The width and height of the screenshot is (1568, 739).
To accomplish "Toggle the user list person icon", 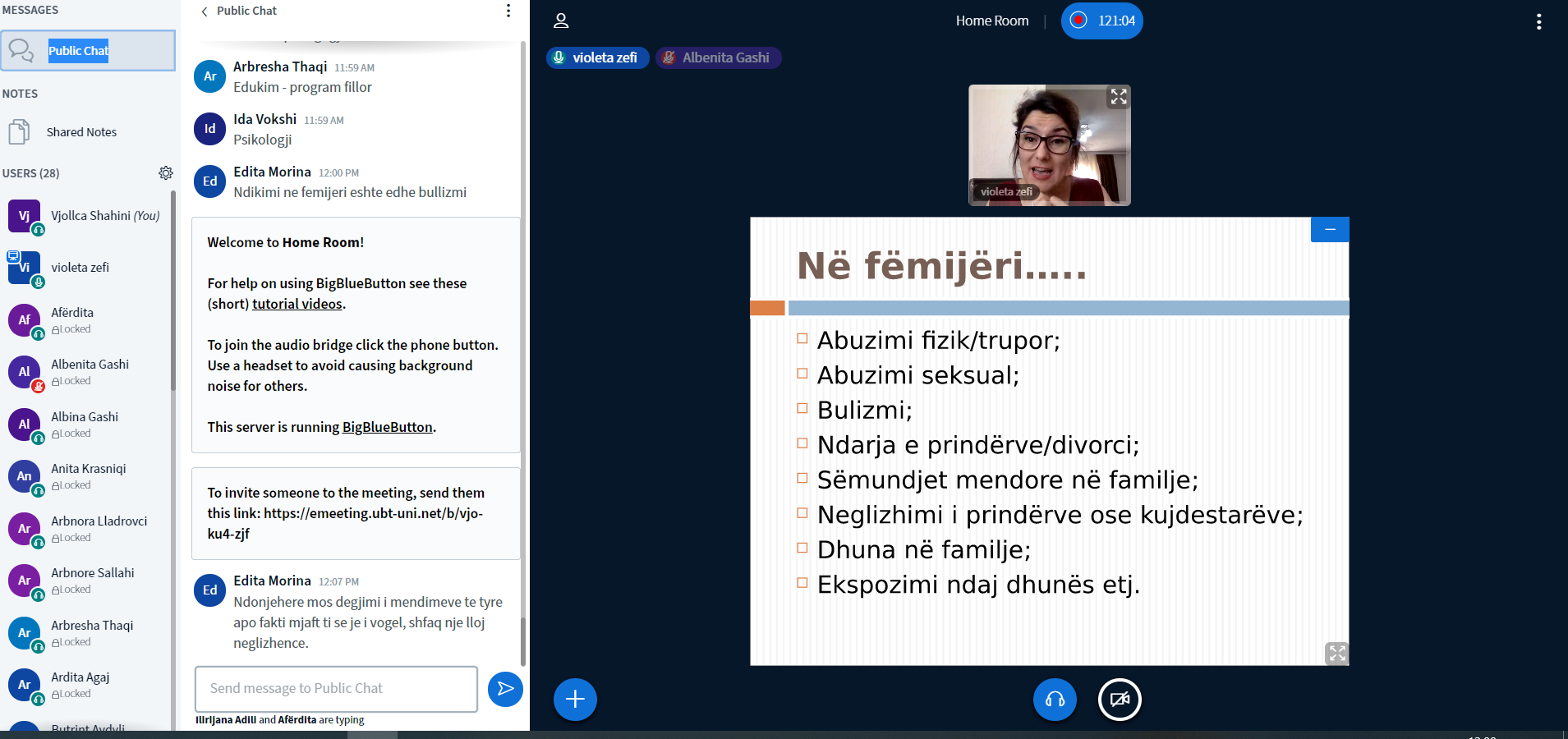I will (x=561, y=21).
